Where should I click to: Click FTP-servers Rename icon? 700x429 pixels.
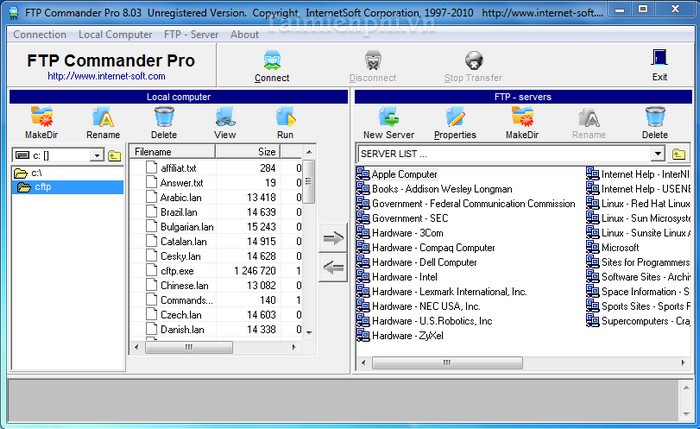click(x=589, y=117)
